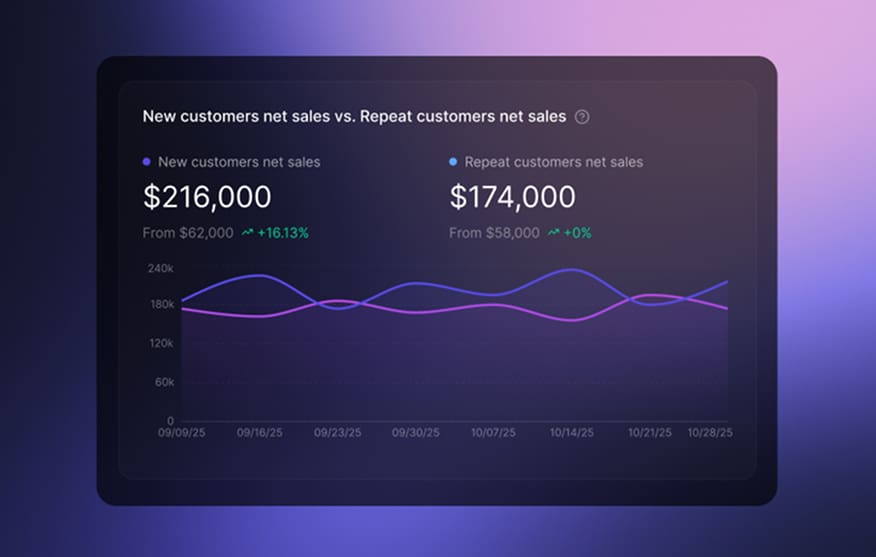Select the Repeat customers net sales label
876x557 pixels.
click(x=553, y=162)
